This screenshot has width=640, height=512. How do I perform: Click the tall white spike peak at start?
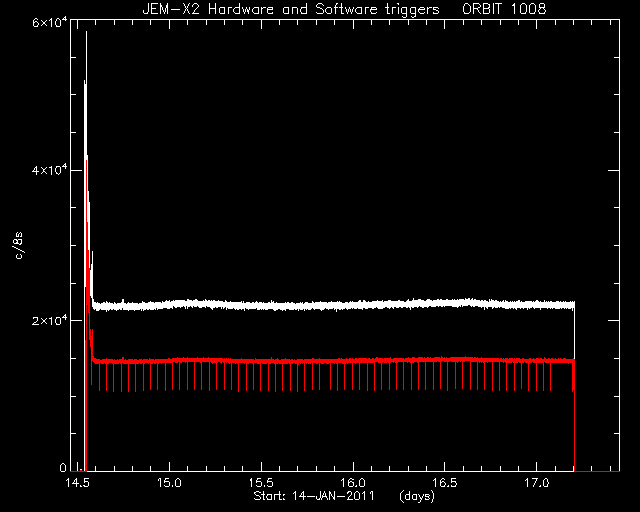86,33
